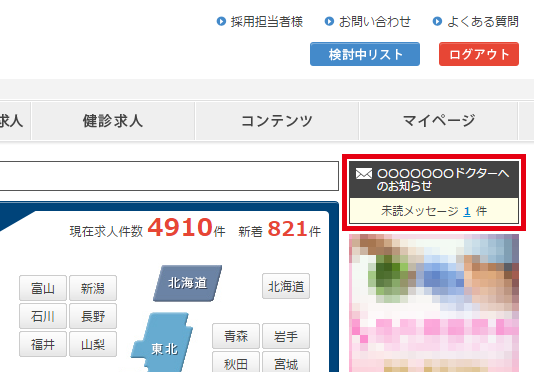Select the 北海道 region on the map
Image resolution: width=534 pixels, height=372 pixels.
click(187, 283)
